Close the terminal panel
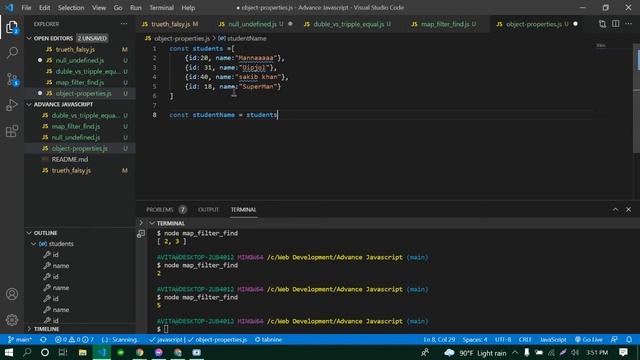Image resolution: width=640 pixels, height=360 pixels. [x=628, y=209]
